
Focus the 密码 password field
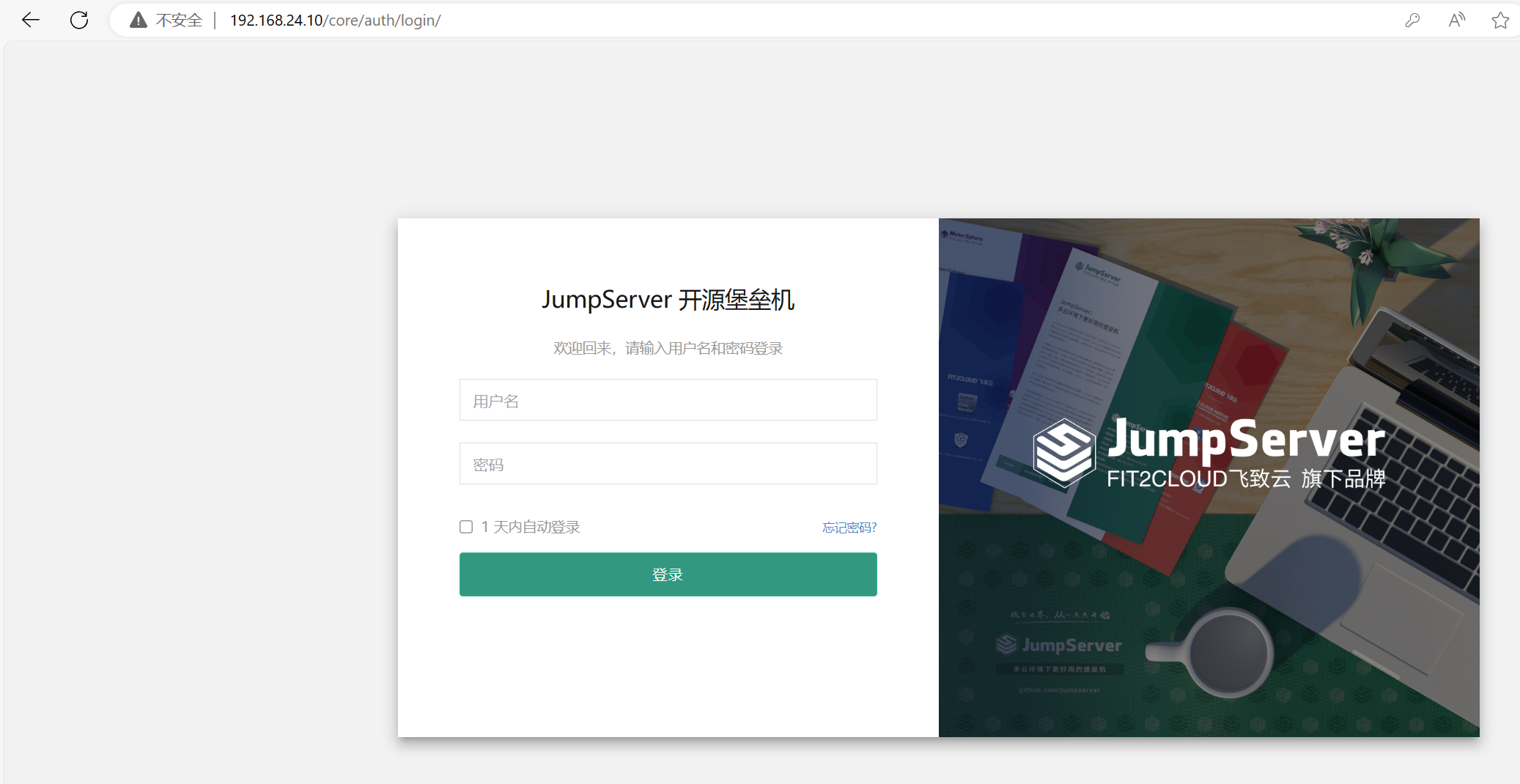tap(668, 463)
